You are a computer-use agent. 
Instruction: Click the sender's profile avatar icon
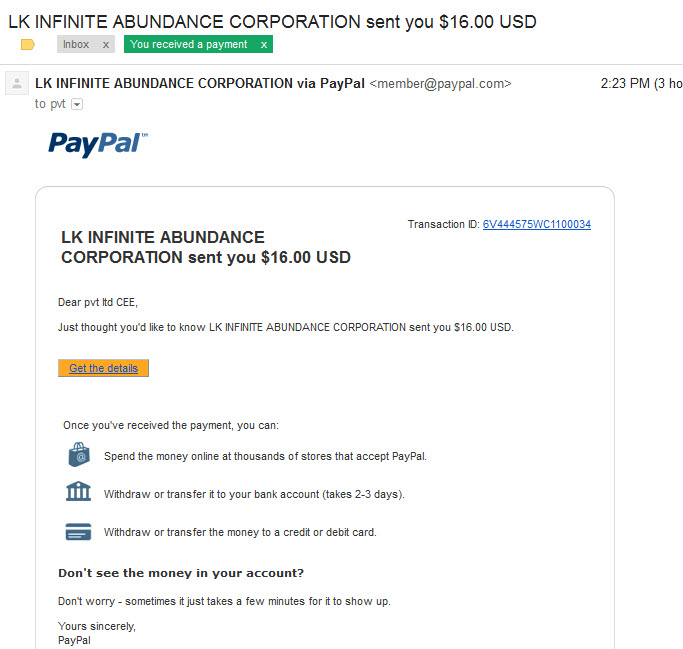click(x=17, y=83)
